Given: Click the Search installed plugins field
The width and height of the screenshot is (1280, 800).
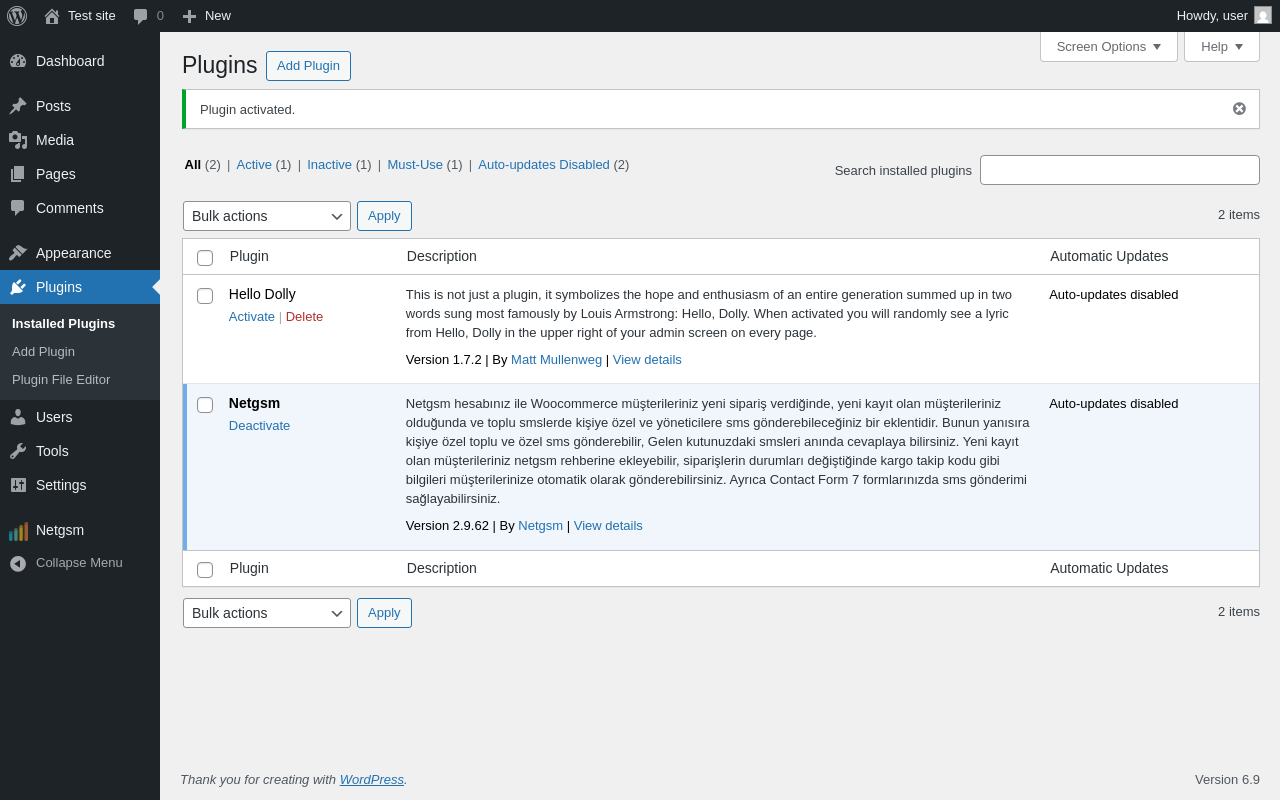Looking at the screenshot, I should click(1120, 170).
